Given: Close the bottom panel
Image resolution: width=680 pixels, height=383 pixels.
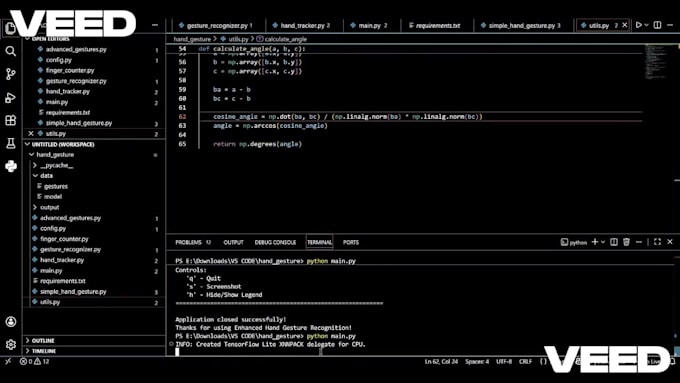Looking at the screenshot, I should [670, 242].
